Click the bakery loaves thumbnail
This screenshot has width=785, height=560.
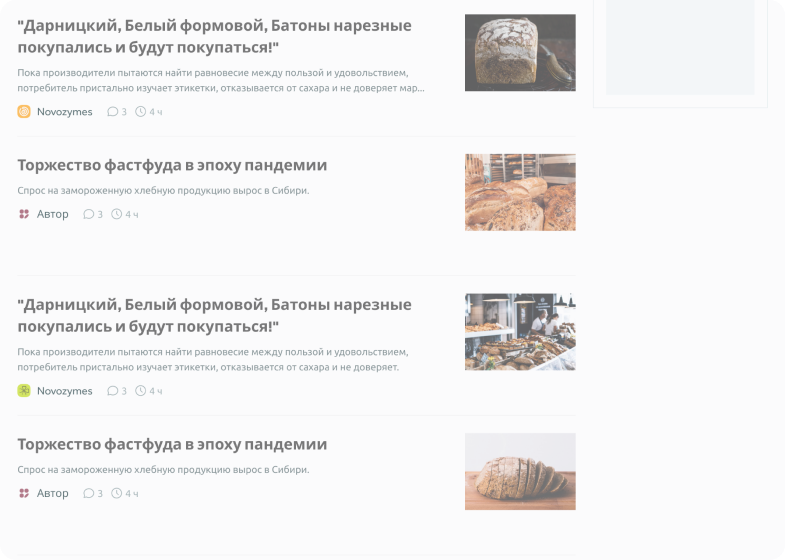tap(520, 192)
